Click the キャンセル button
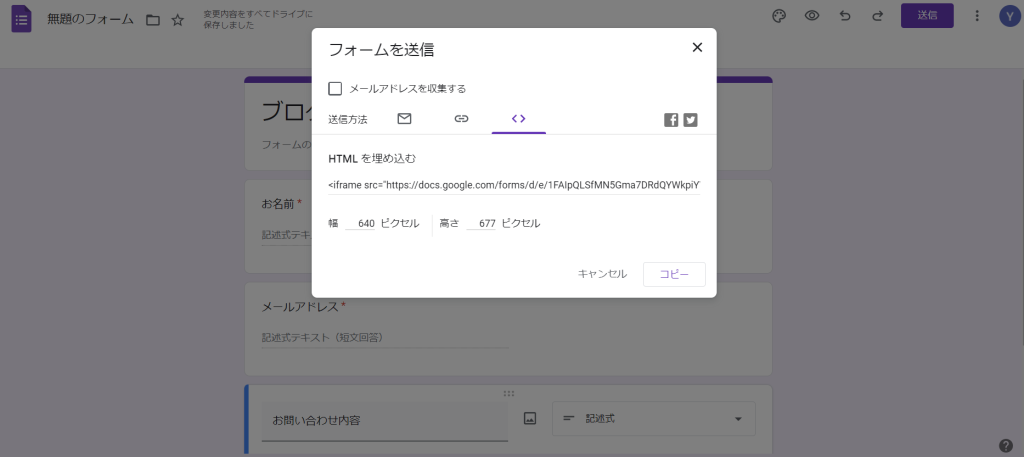 pyautogui.click(x=602, y=274)
